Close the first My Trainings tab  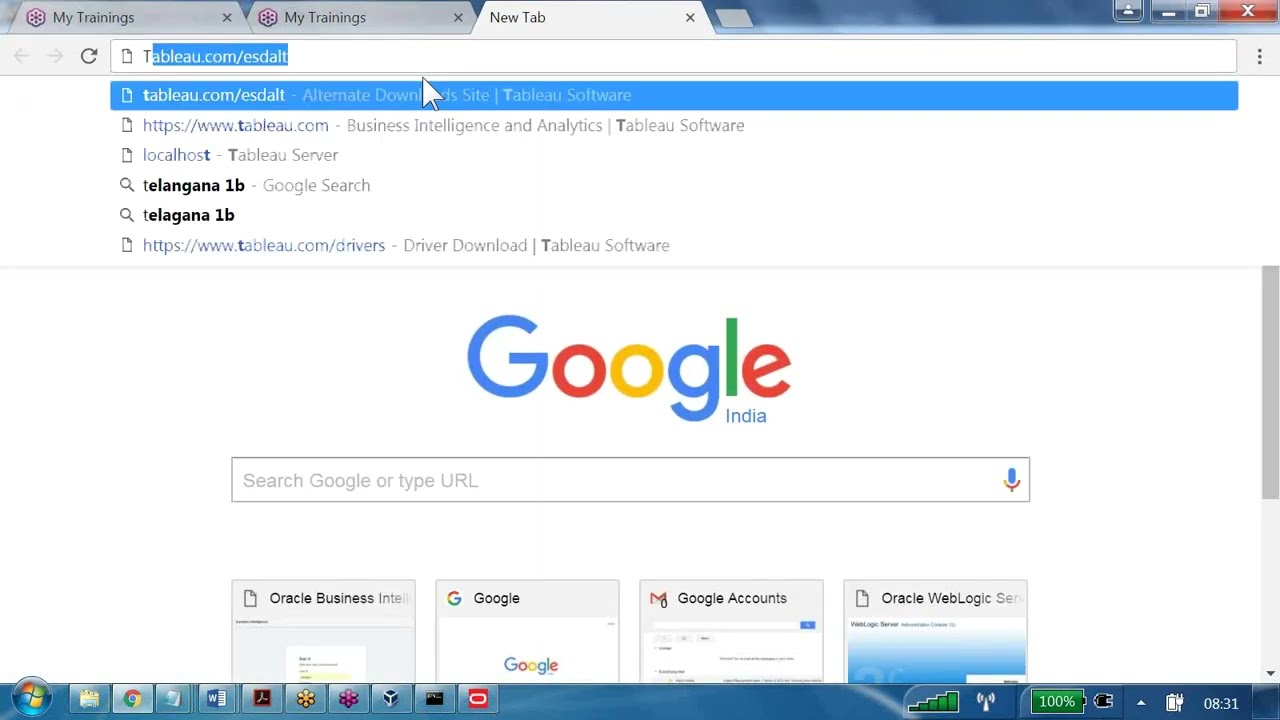(227, 17)
